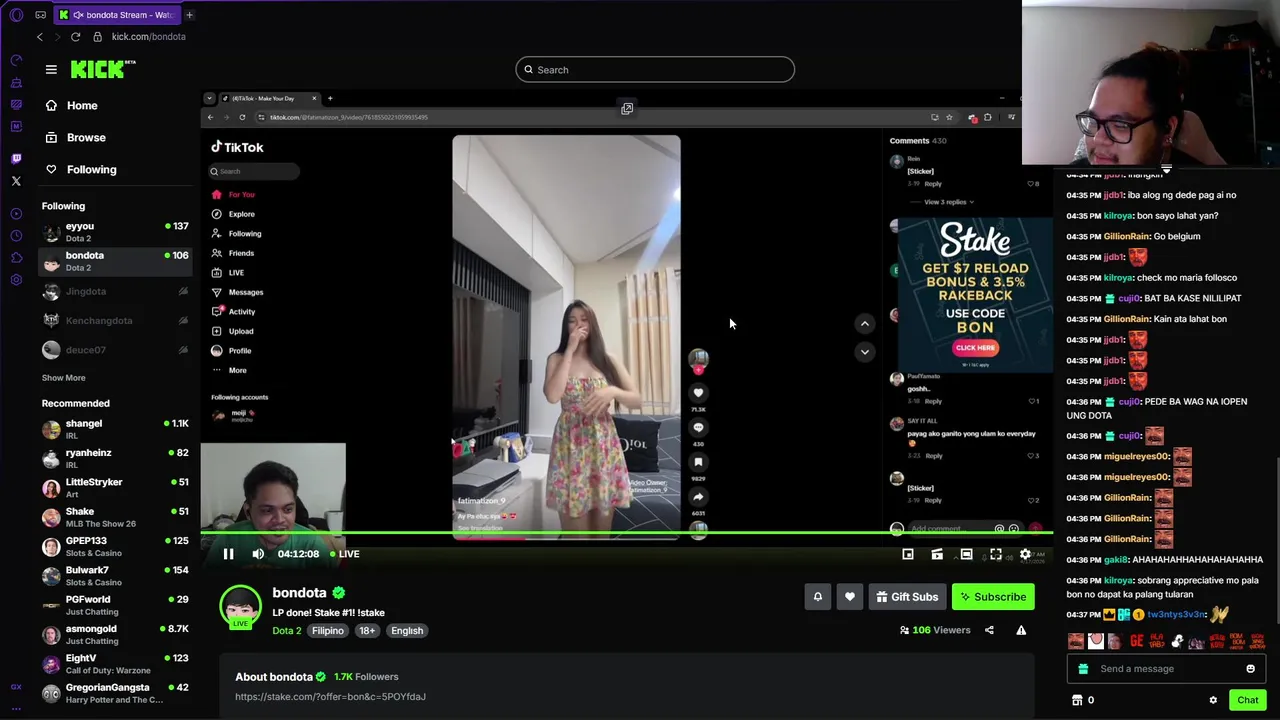
Task: Open the Opera main menu icon
Action: (16, 15)
